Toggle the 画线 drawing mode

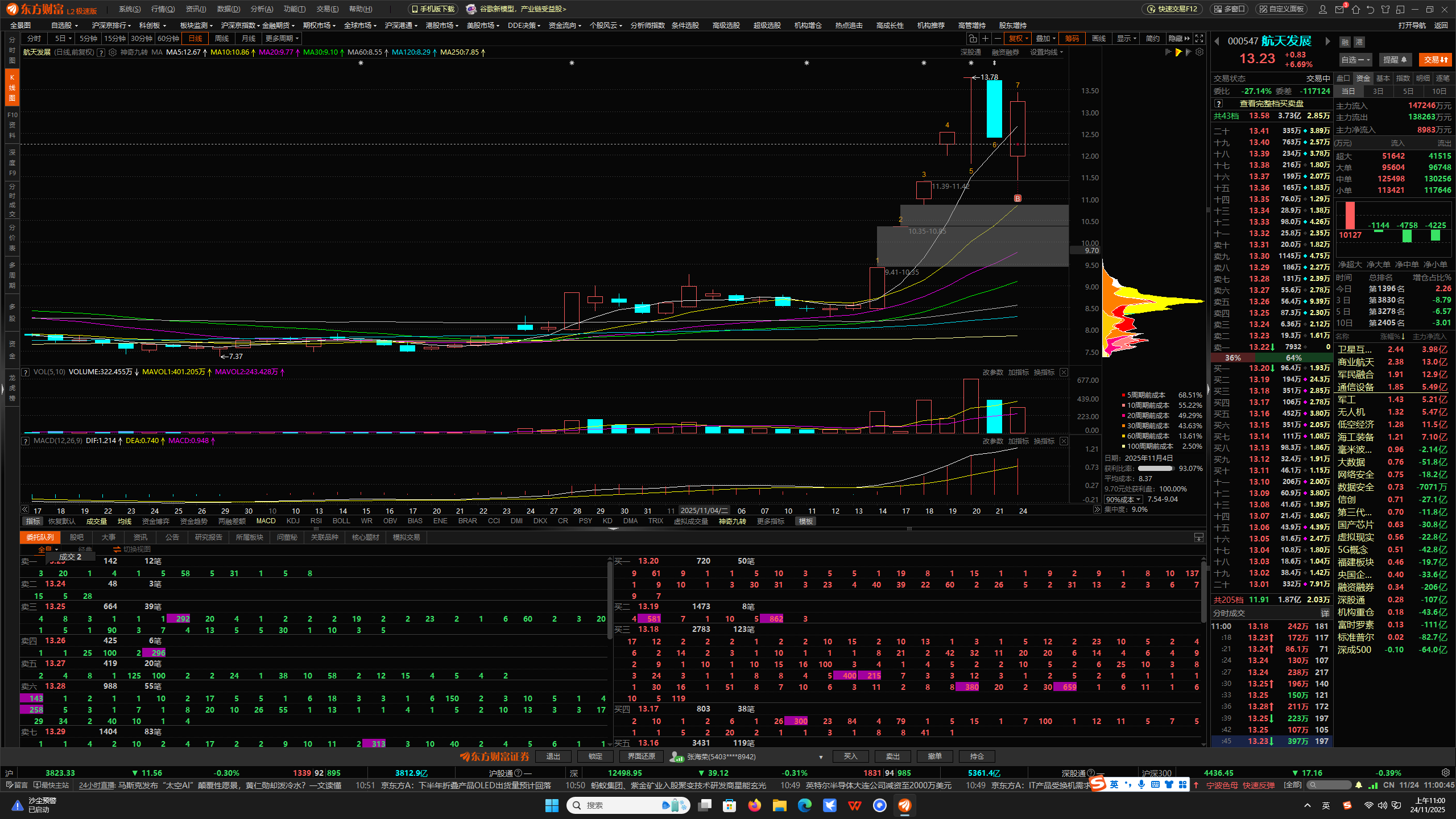click(1099, 39)
